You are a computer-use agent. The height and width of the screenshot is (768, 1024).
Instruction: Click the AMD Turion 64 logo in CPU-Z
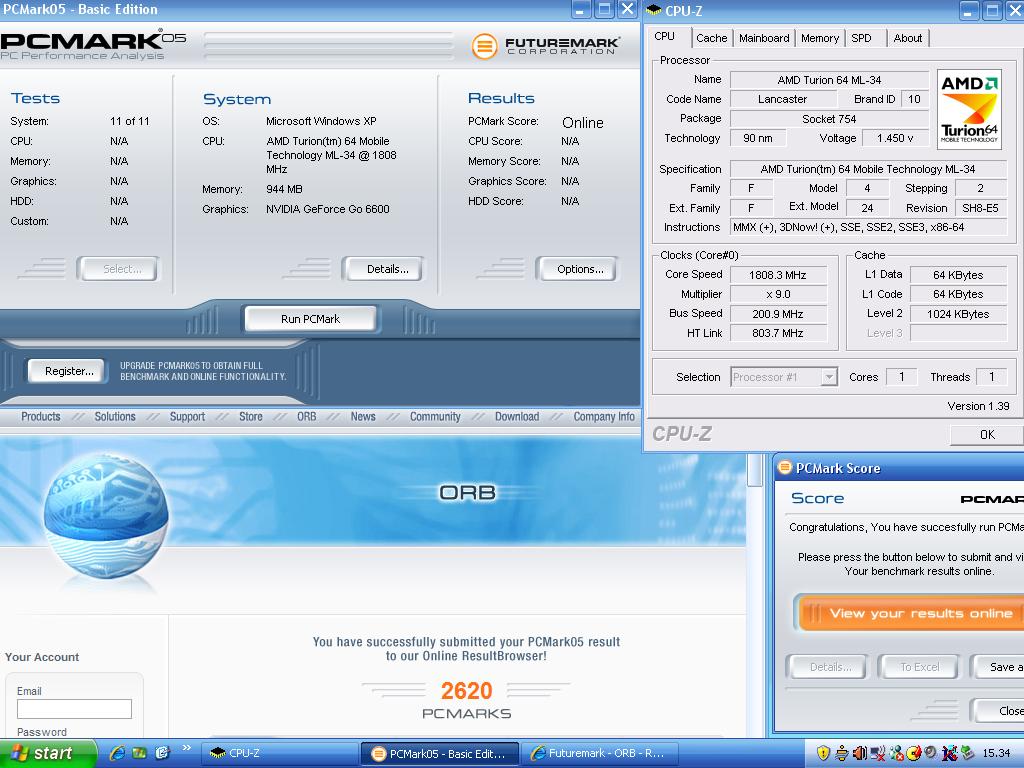pyautogui.click(x=970, y=109)
